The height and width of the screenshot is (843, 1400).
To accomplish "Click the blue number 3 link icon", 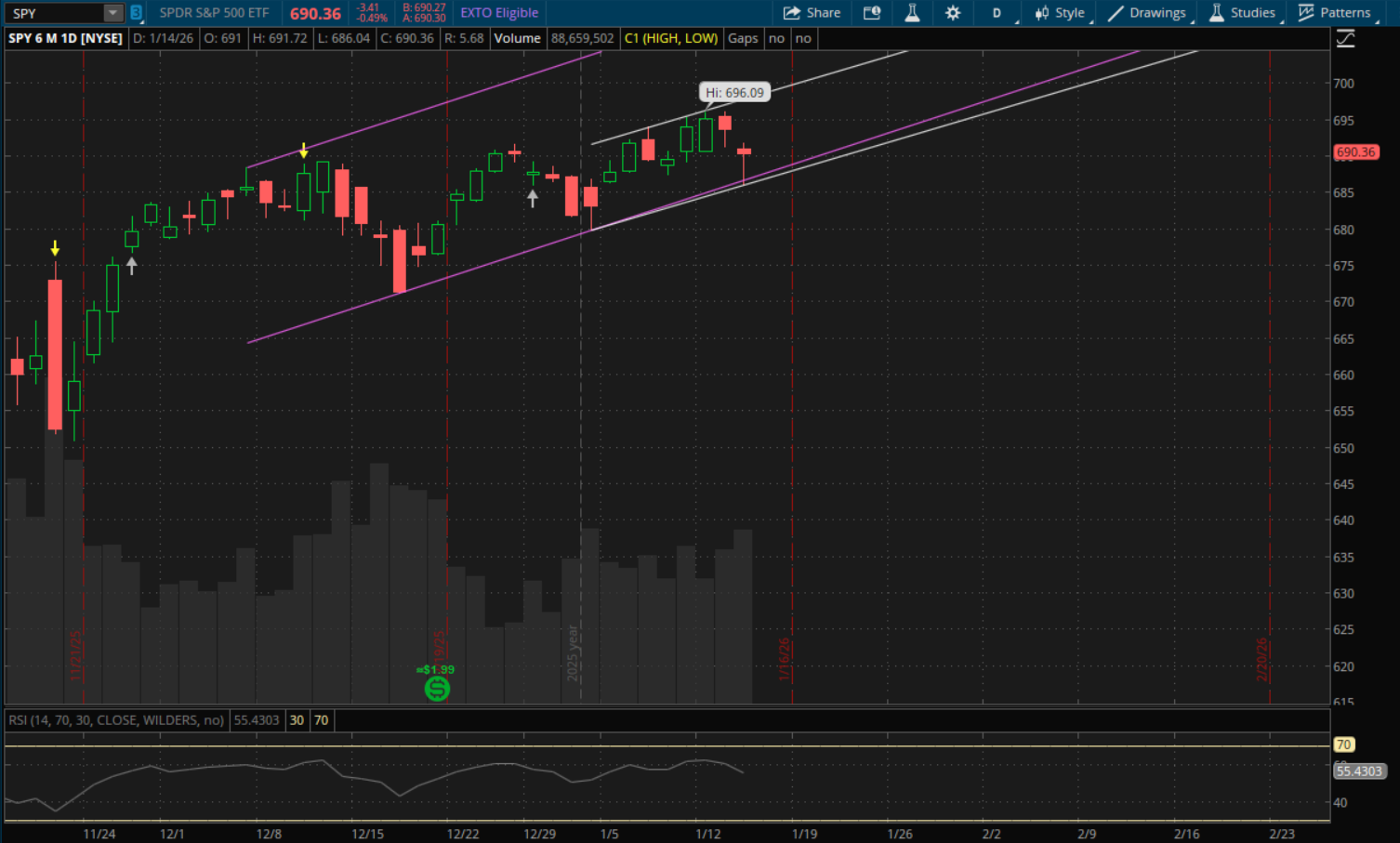I will tap(136, 13).
